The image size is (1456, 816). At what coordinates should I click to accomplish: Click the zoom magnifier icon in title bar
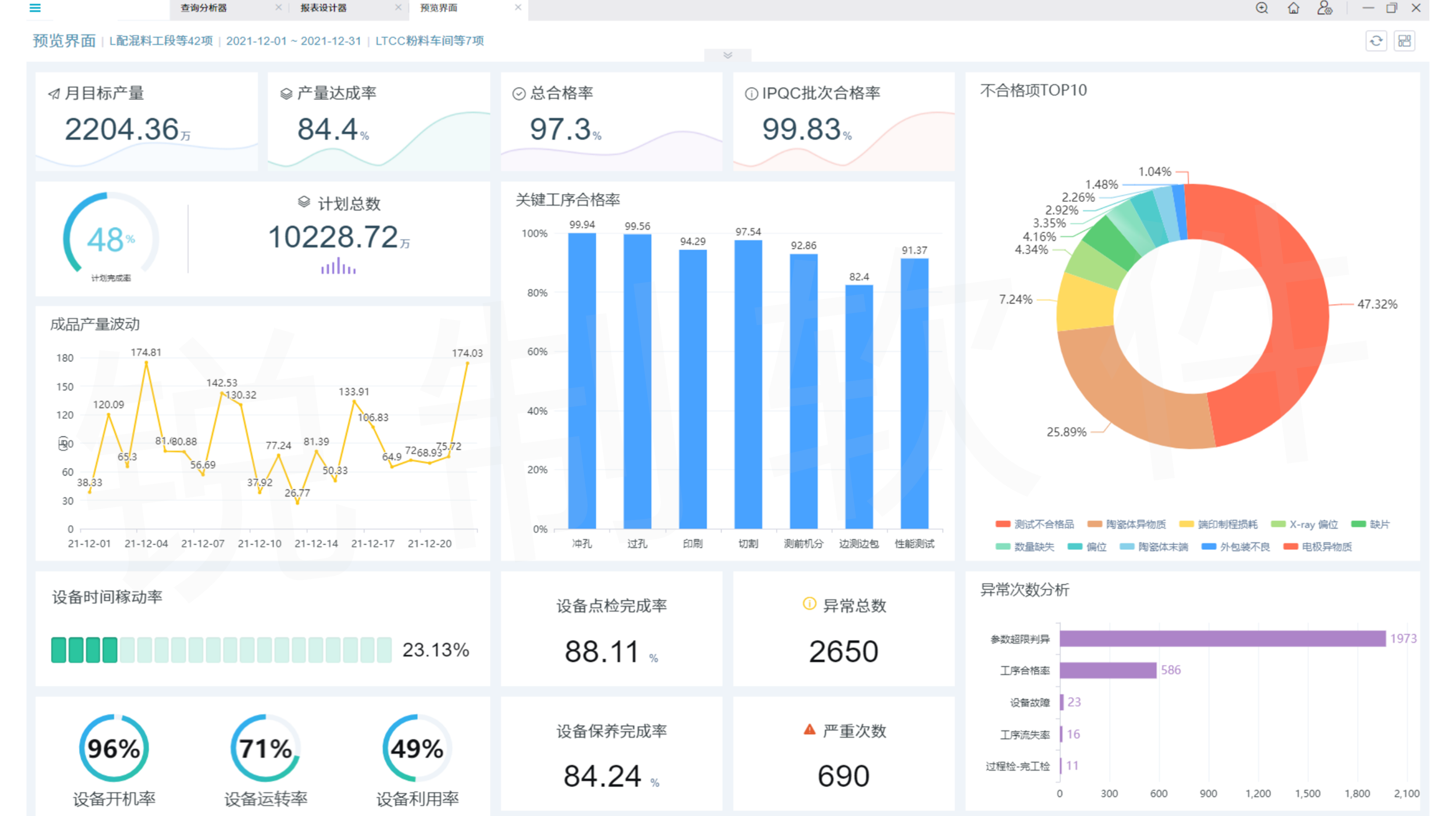coord(1261,8)
